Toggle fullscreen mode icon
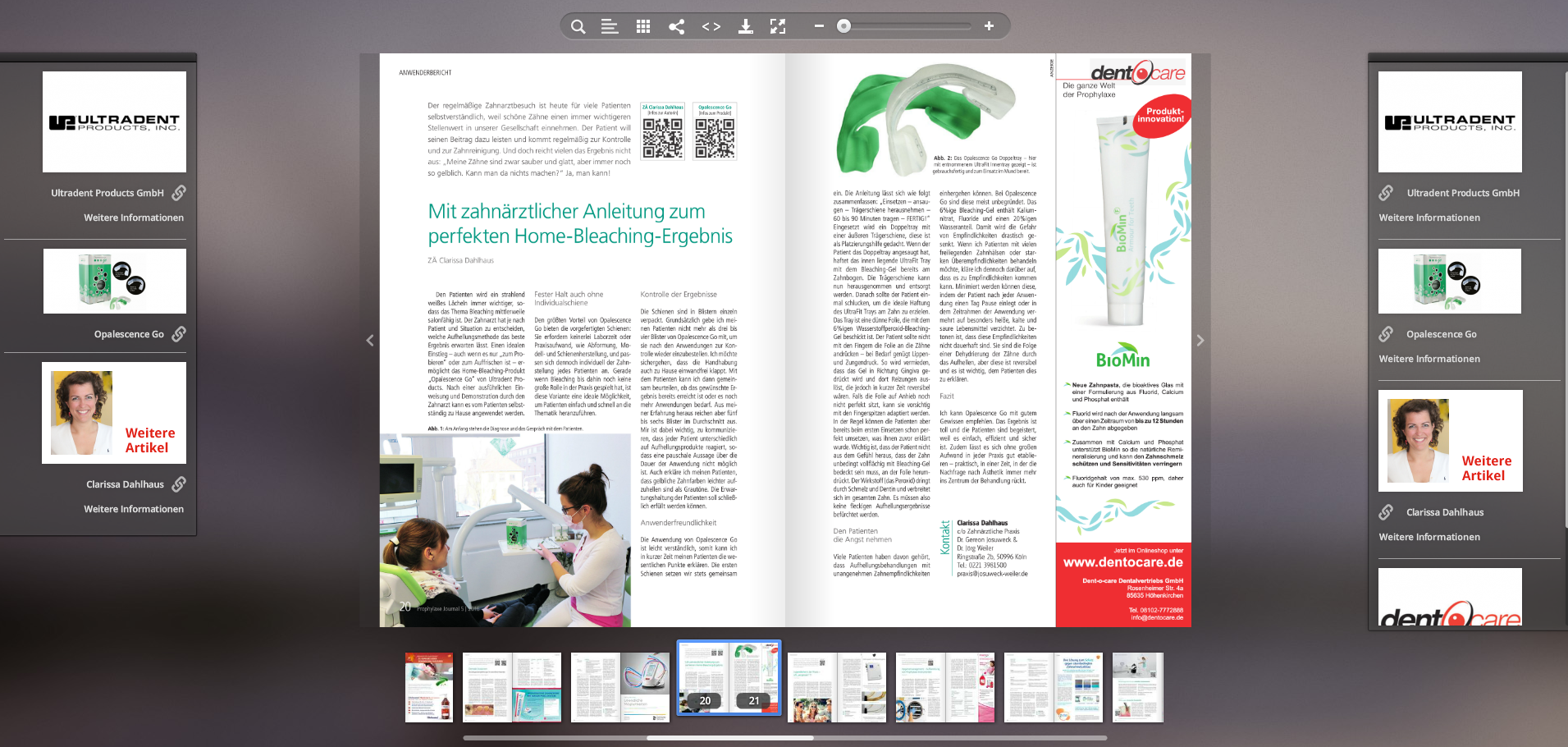Viewport: 1568px width, 747px height. pos(778,26)
